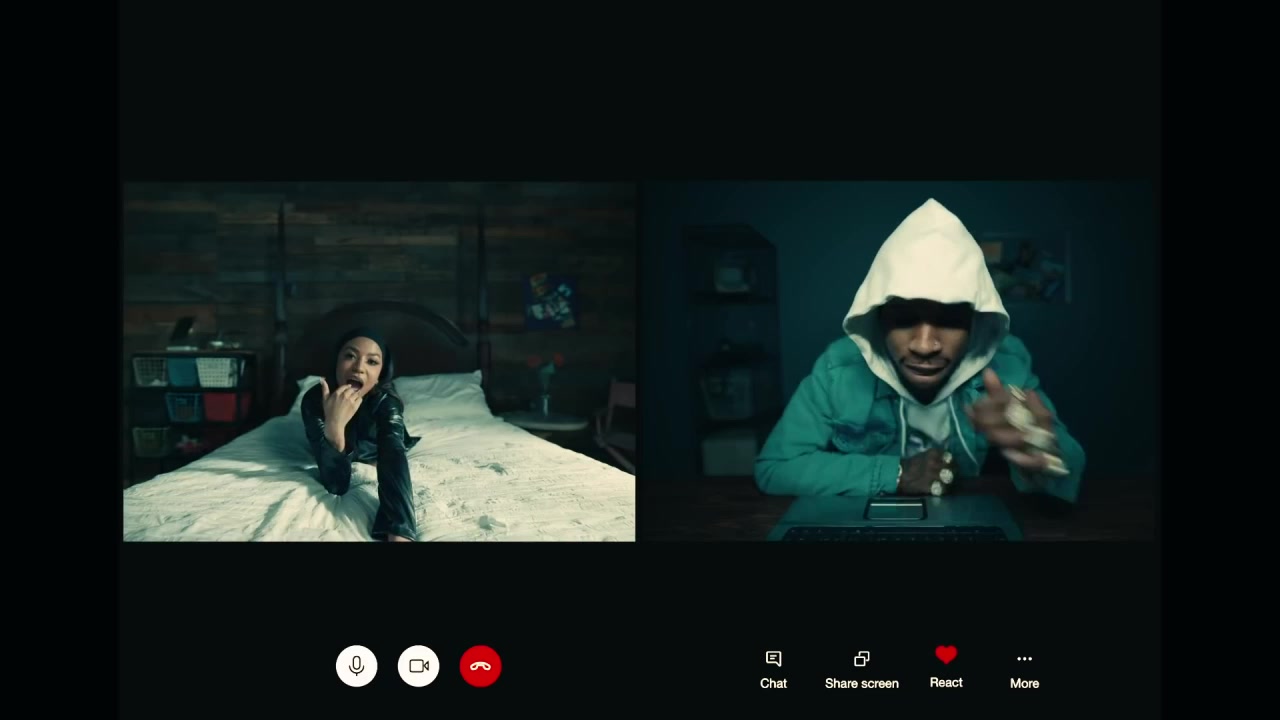
Task: Send a reaction with the red heart icon
Action: [946, 656]
